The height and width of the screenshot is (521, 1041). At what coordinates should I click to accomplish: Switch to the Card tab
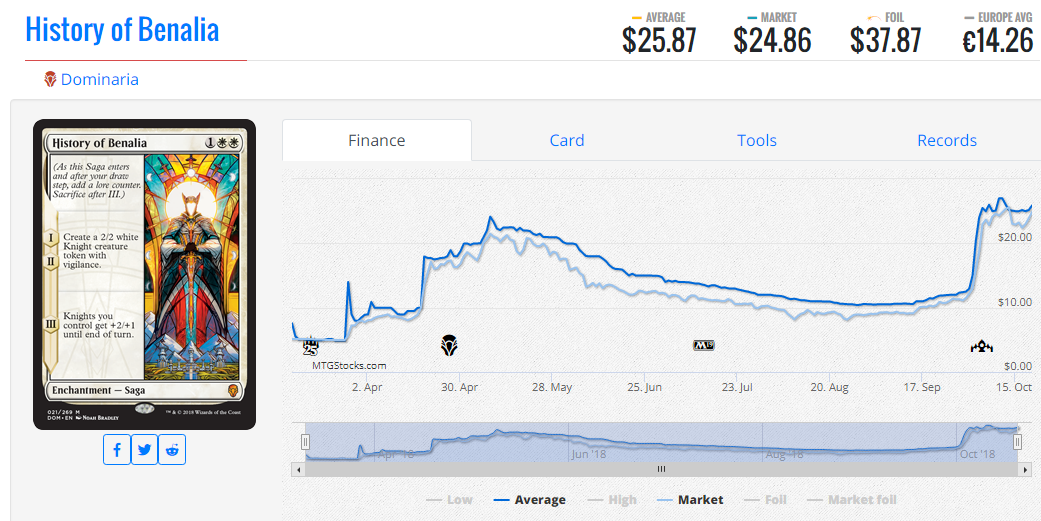tap(566, 141)
